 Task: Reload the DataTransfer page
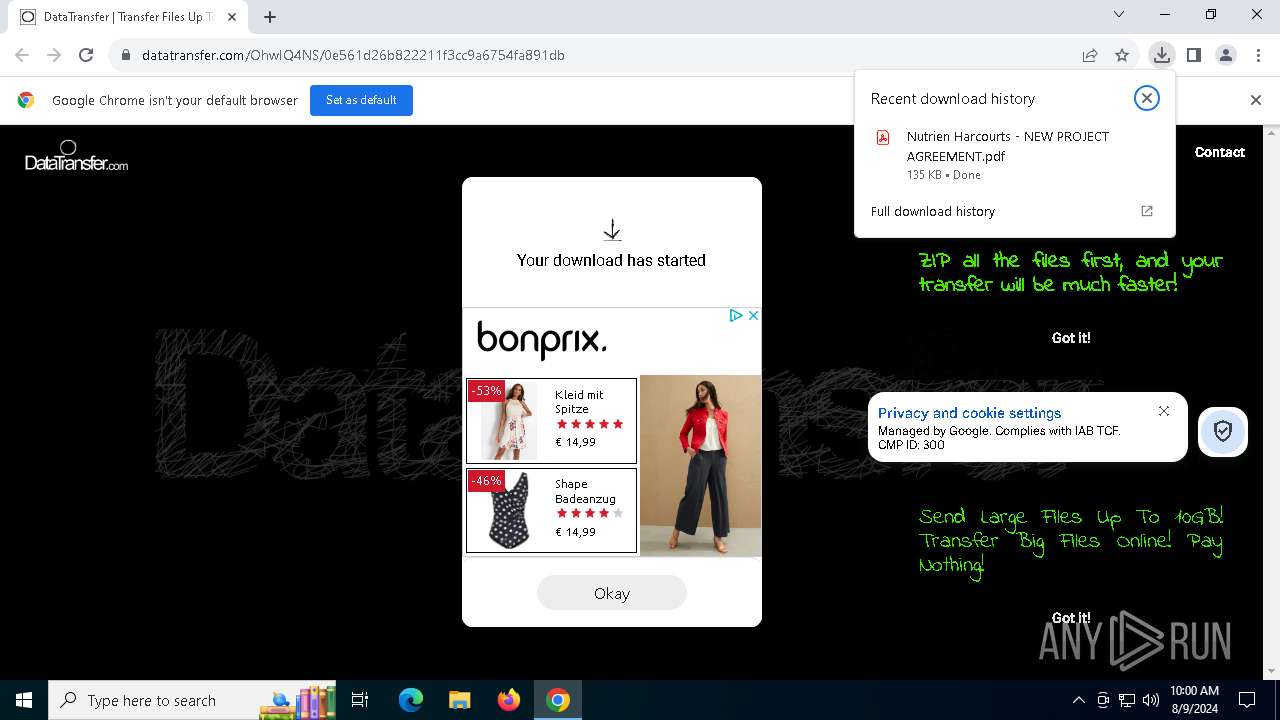coord(86,55)
